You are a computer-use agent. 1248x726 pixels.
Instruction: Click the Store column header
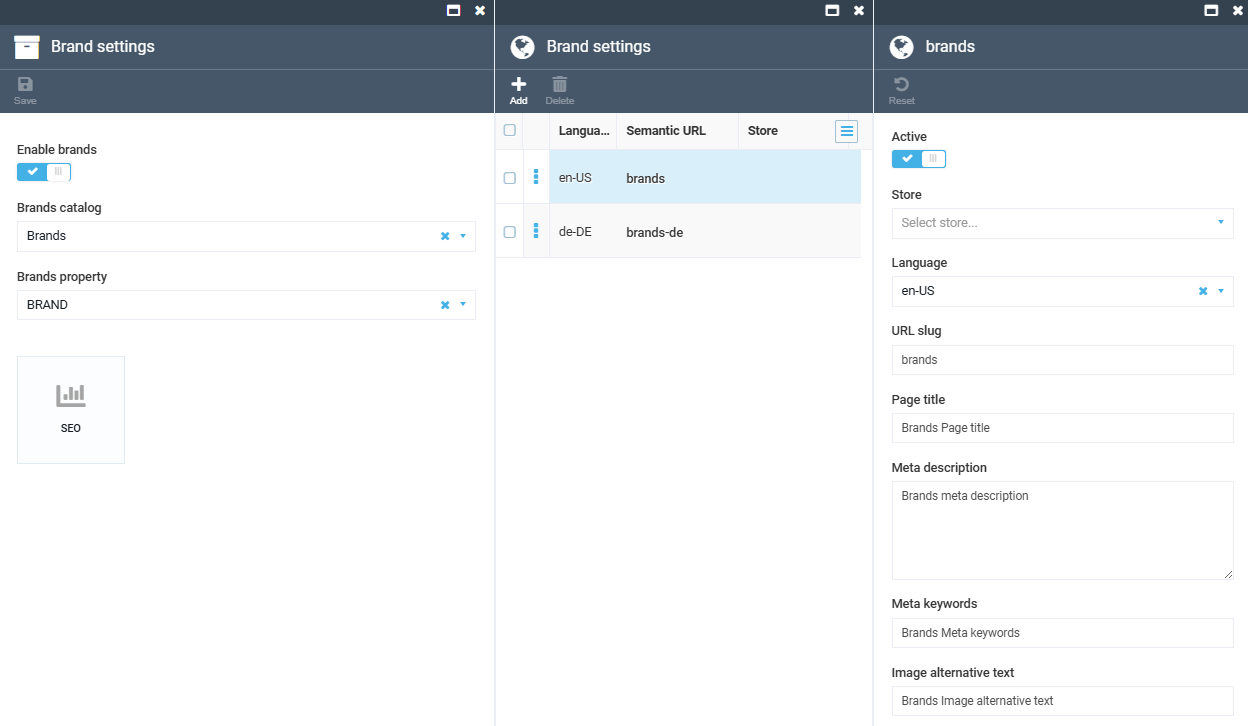763,131
